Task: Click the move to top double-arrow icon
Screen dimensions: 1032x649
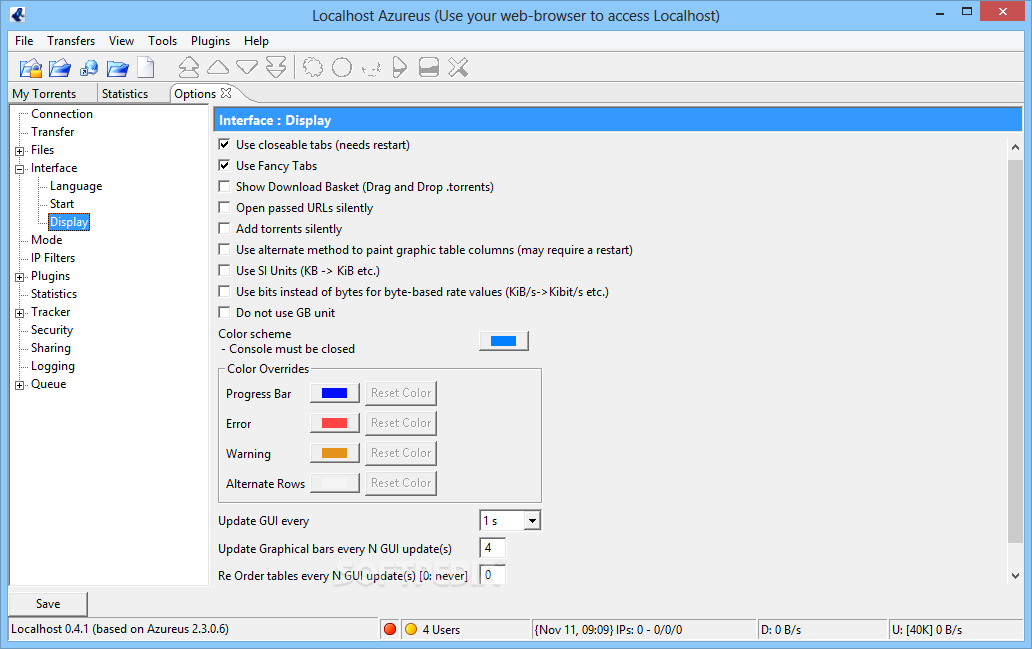Action: coord(189,67)
